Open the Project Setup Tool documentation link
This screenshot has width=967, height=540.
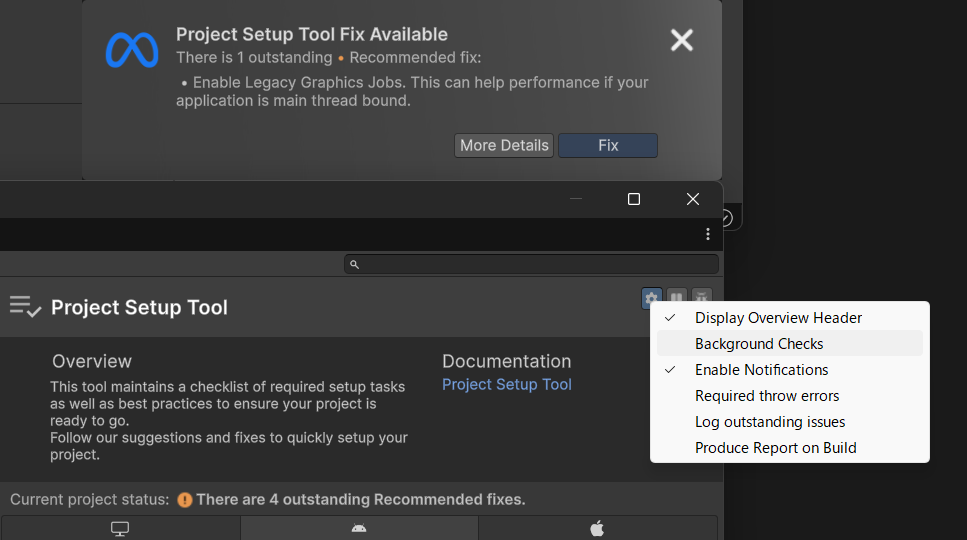click(x=506, y=385)
